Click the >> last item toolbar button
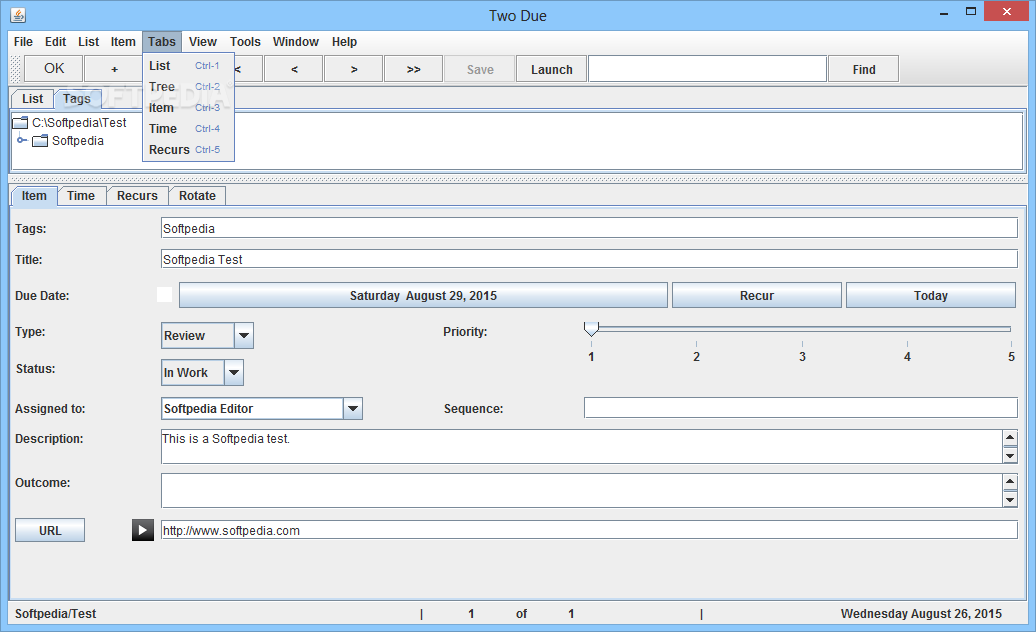 click(414, 69)
